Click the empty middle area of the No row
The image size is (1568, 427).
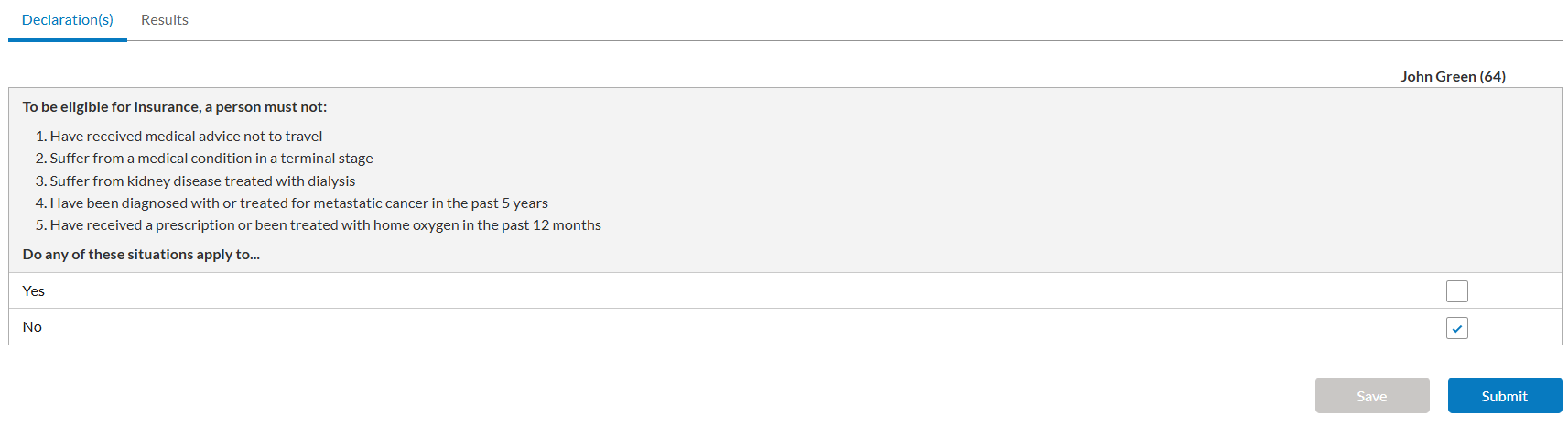732,327
